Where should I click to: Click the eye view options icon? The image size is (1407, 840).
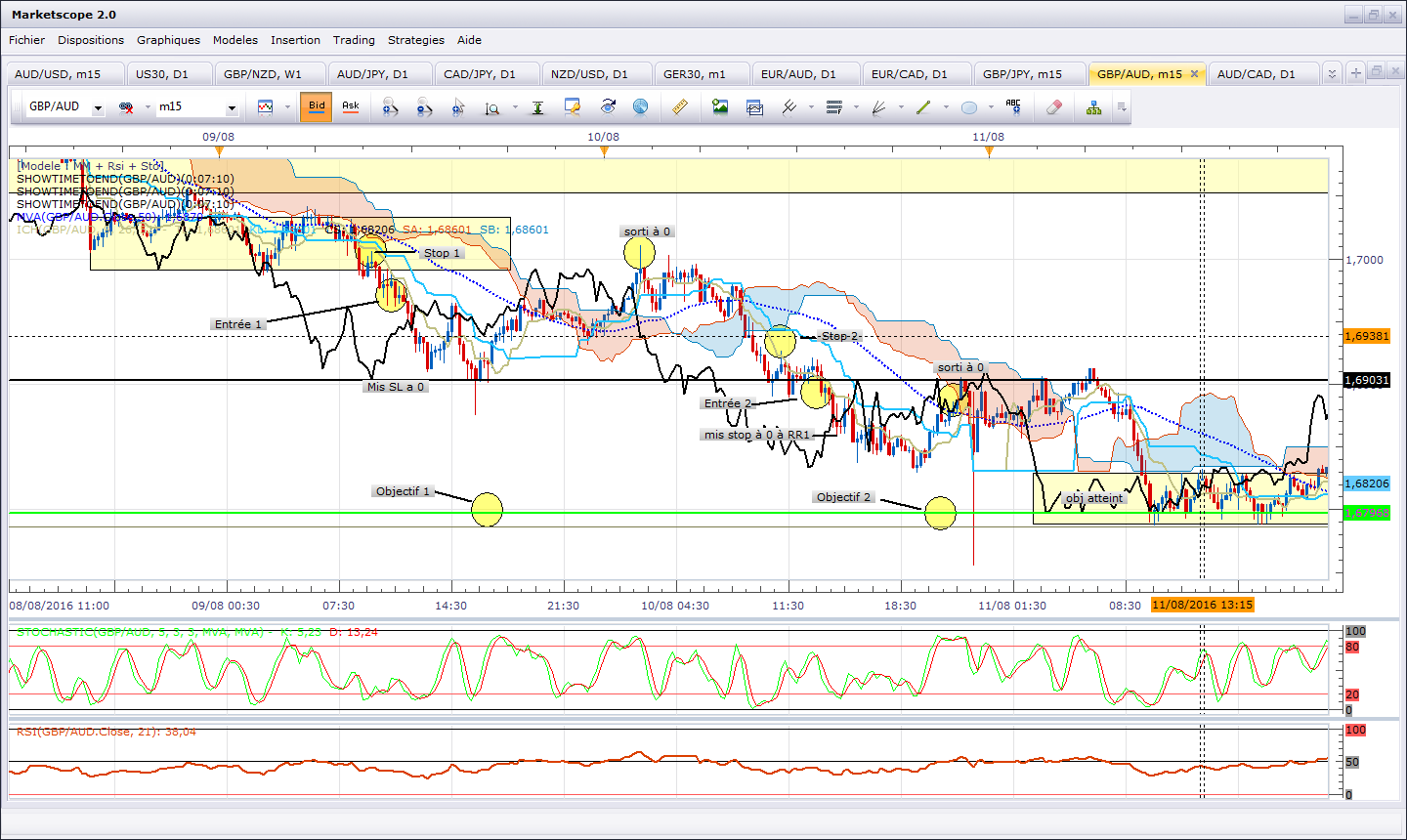pyautogui.click(x=608, y=106)
